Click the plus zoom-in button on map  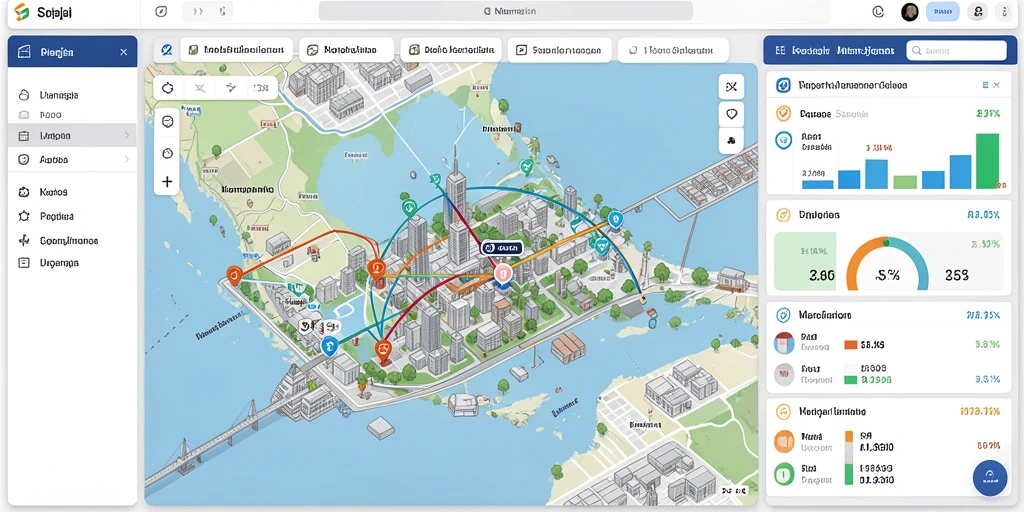pos(167,182)
